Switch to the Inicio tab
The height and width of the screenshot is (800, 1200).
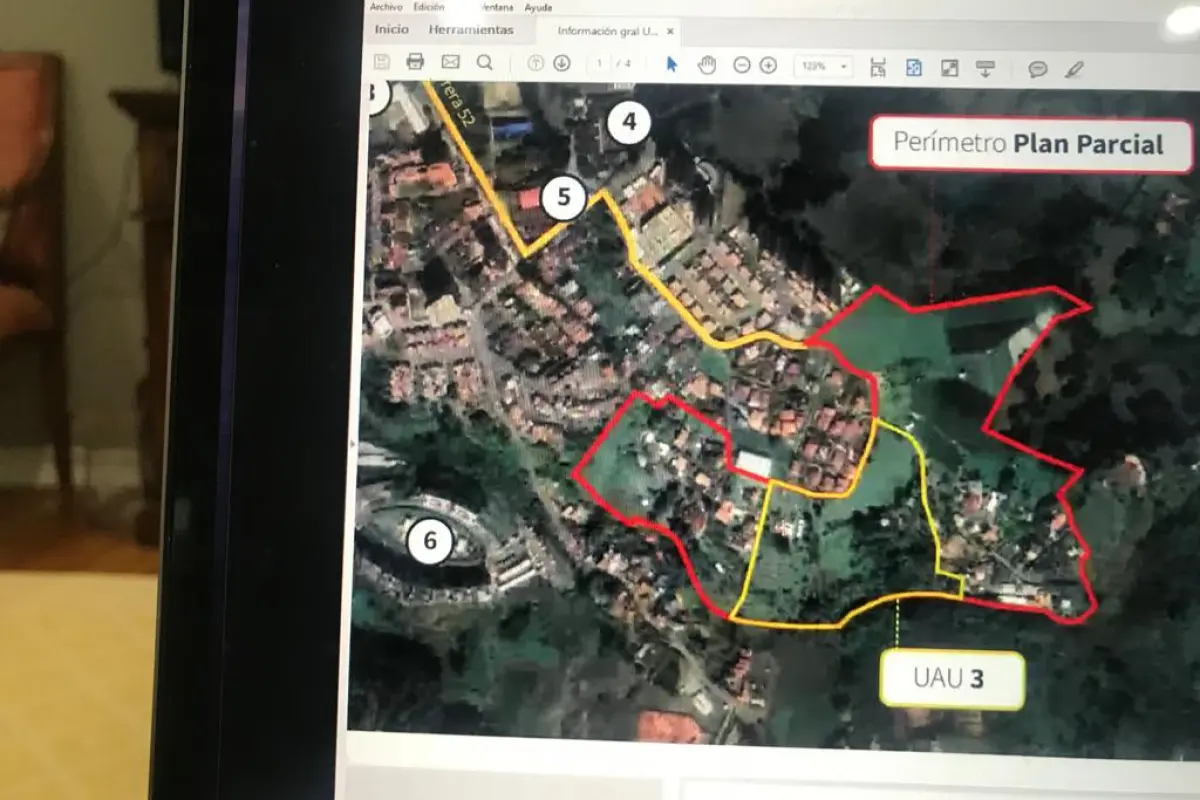391,30
